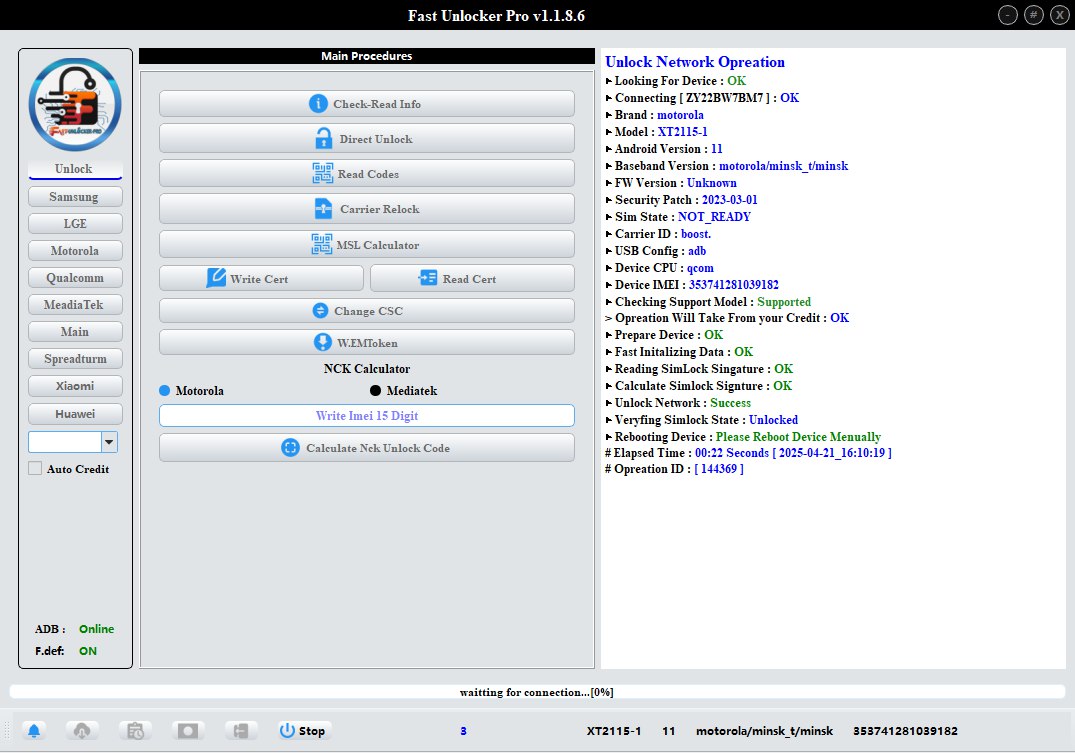Image resolution: width=1075 pixels, height=753 pixels.
Task: Click the Write Imei 15 Digit field
Action: (366, 415)
